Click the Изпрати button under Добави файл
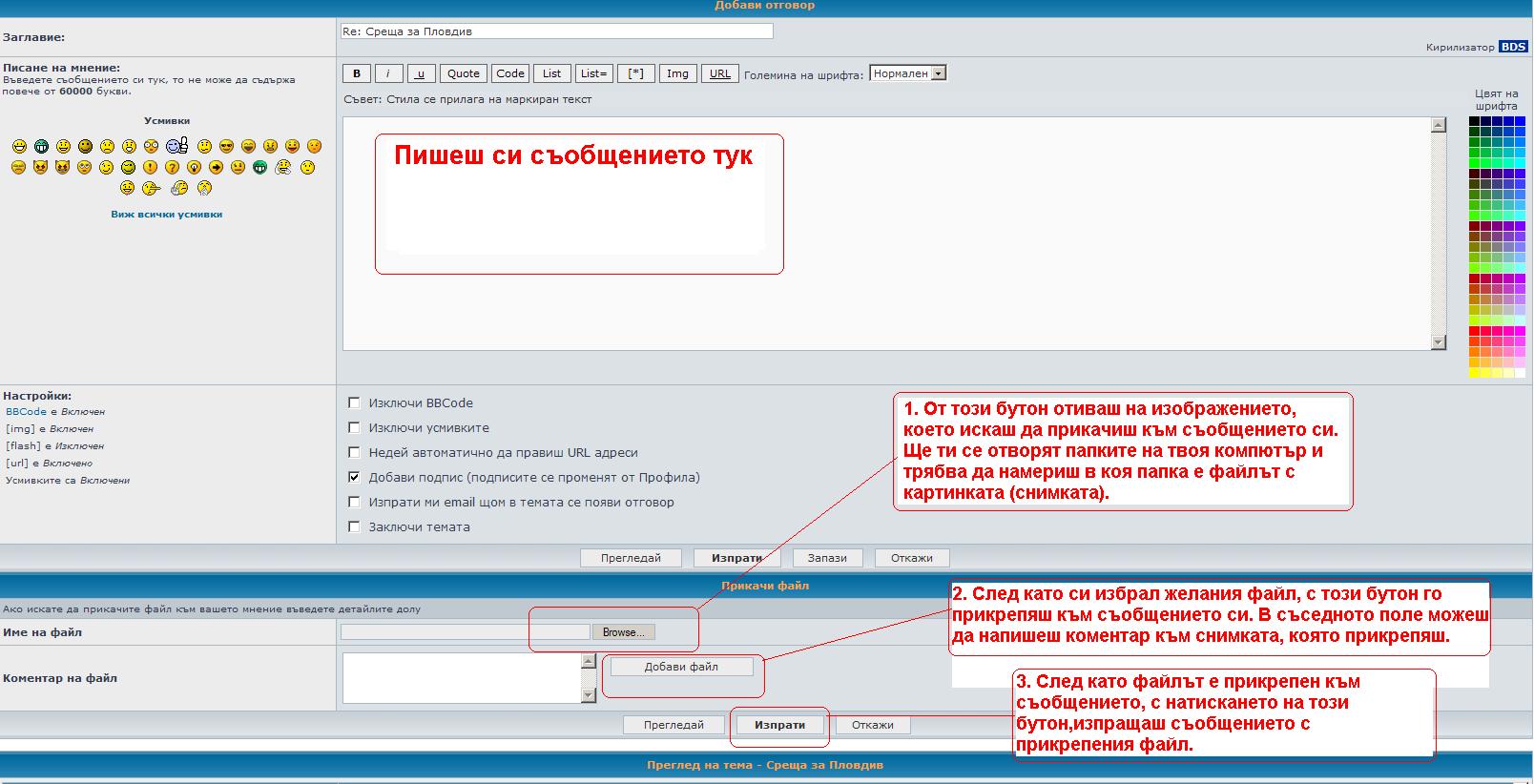This screenshot has height=784, width=1534. coord(779,725)
